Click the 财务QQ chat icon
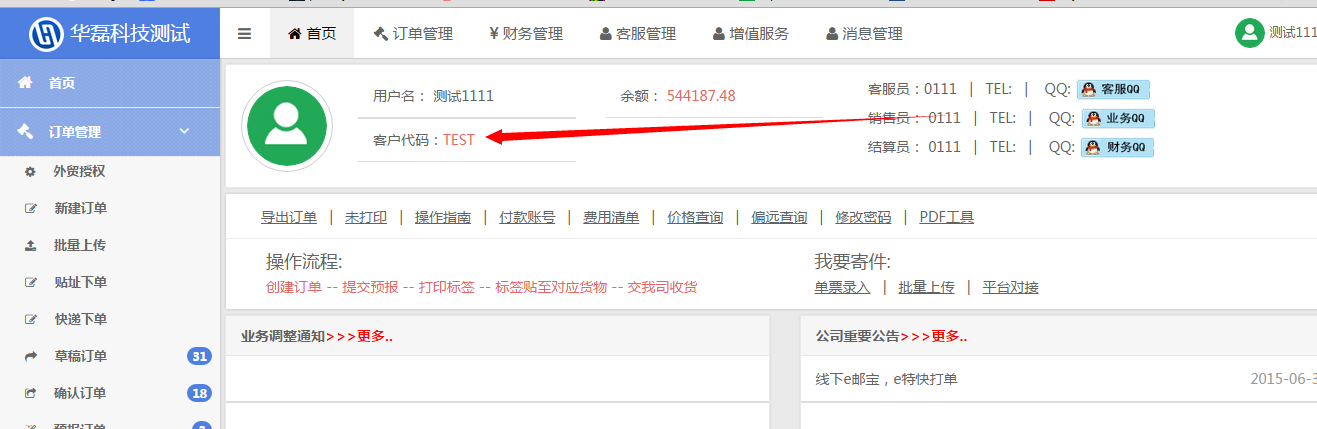Viewport: 1317px width, 429px height. pos(1118,147)
